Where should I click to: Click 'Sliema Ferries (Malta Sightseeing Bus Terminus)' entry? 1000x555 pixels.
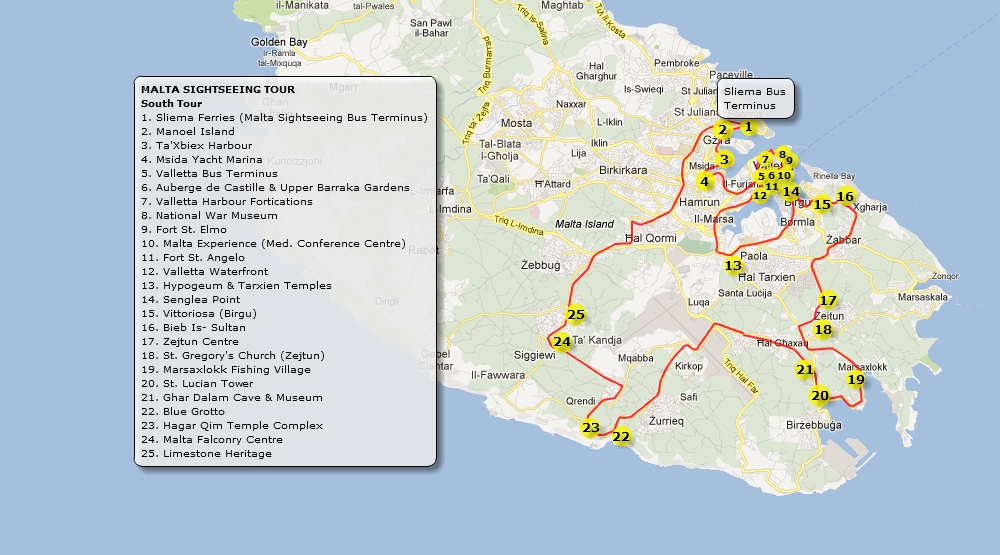(x=284, y=117)
